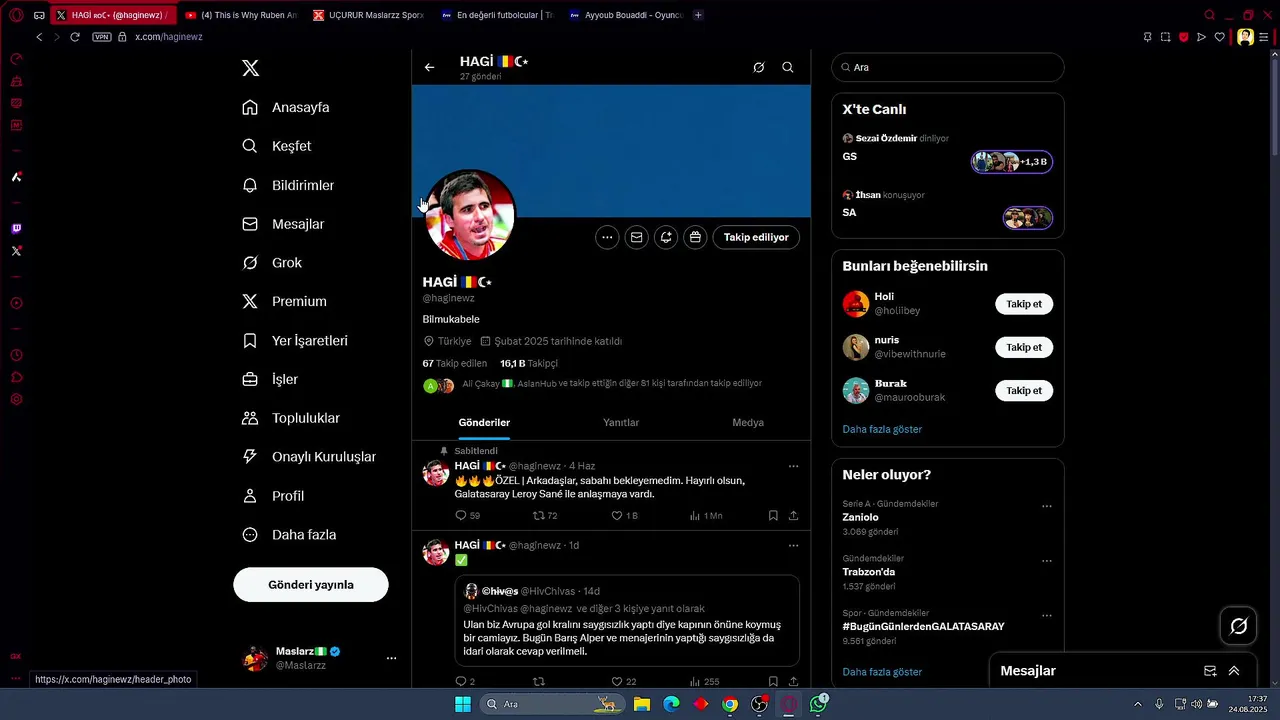Click profile notification refresh icon

[x=666, y=237]
